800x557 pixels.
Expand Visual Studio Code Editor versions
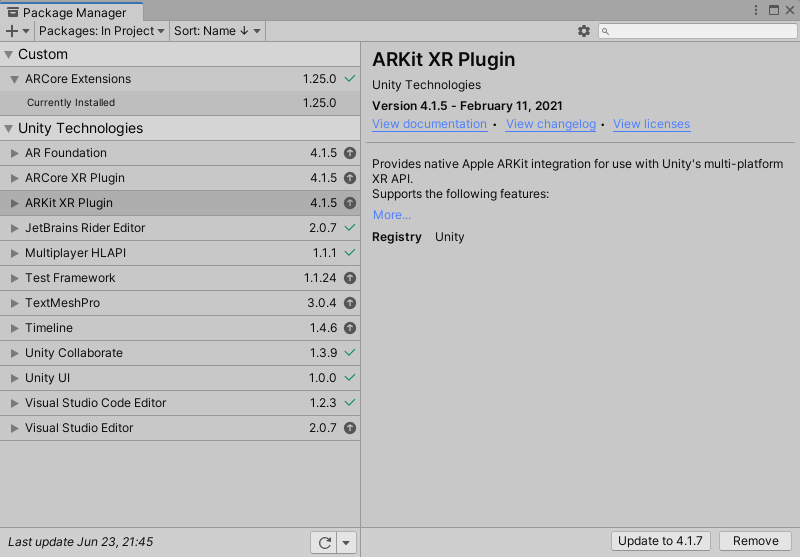(x=14, y=403)
